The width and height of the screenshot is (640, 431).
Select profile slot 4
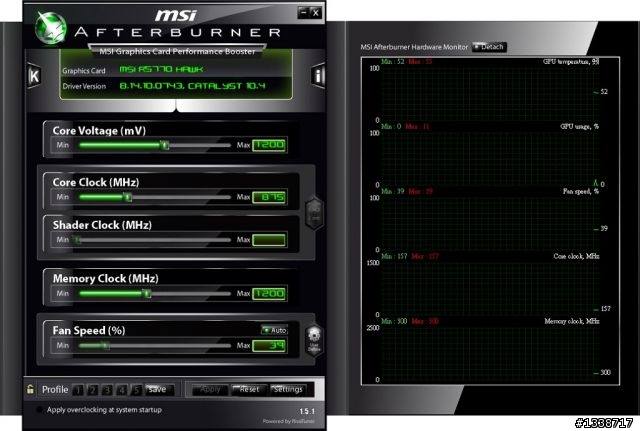(x=122, y=390)
